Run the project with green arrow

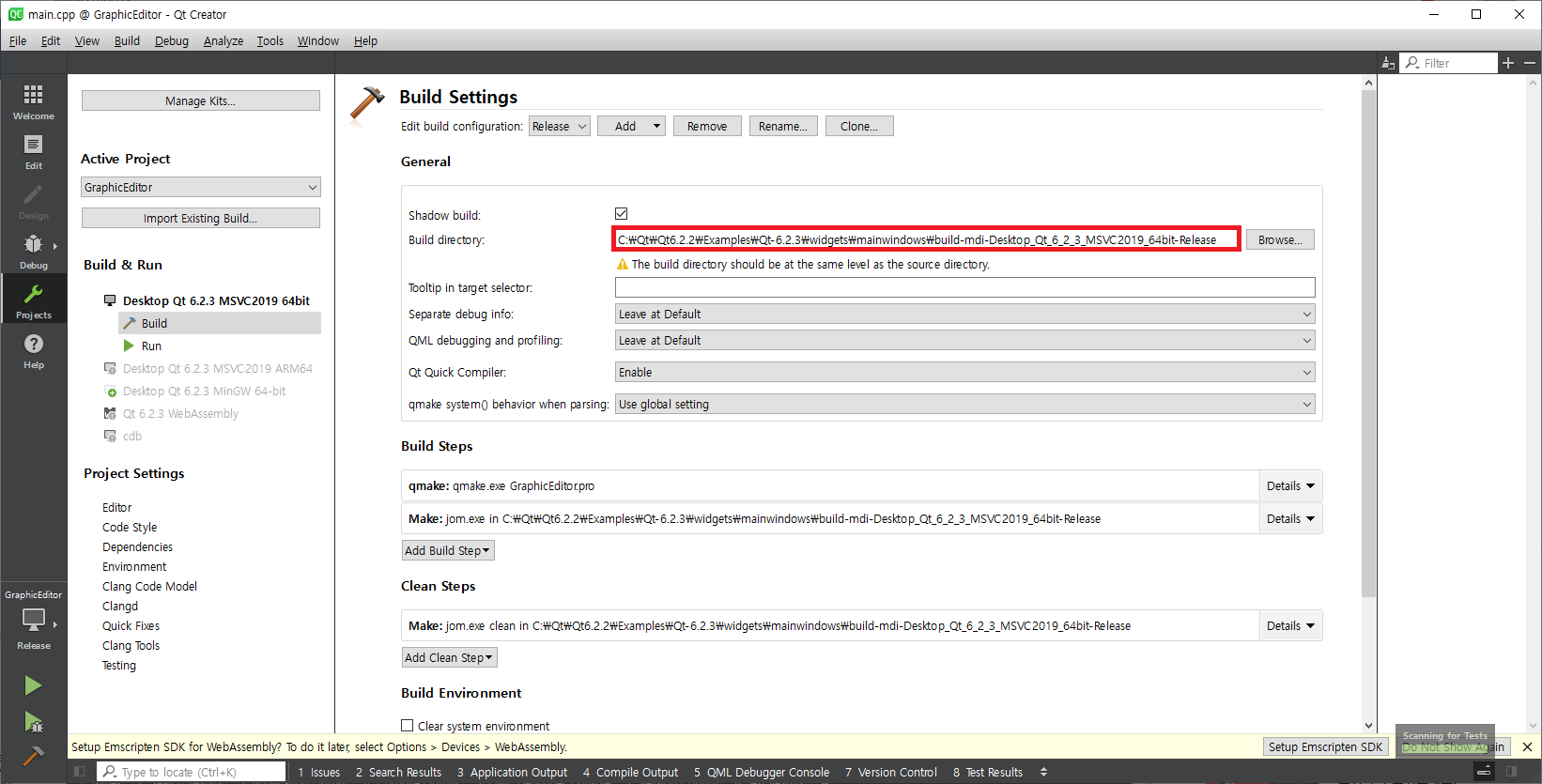pyautogui.click(x=33, y=685)
